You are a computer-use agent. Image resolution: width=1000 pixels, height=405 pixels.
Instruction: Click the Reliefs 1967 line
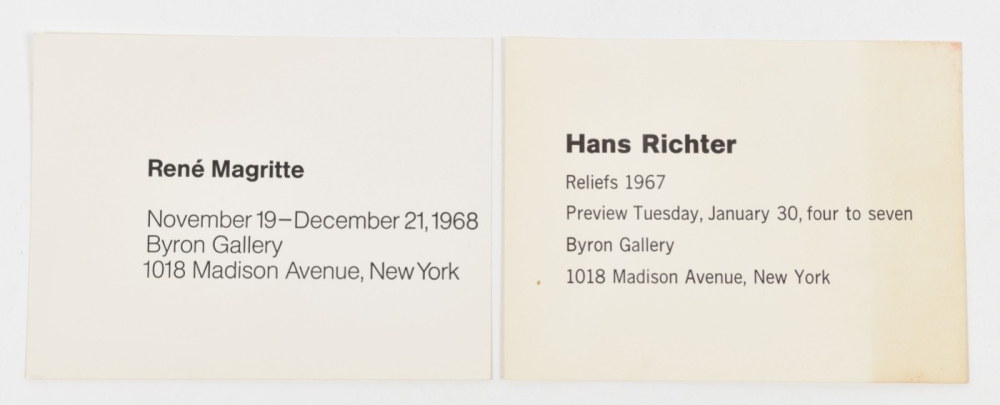click(x=615, y=182)
